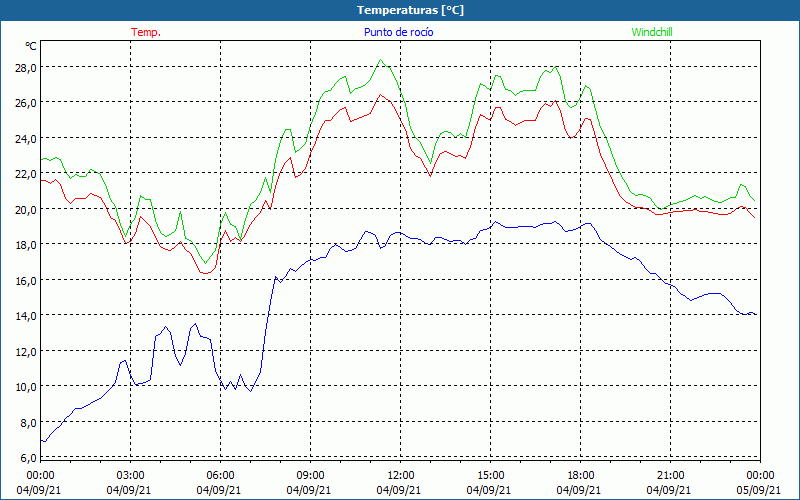Click the blue dew point minimum at 00:00
Viewport: 800px width, 500px height.
[x=43, y=441]
